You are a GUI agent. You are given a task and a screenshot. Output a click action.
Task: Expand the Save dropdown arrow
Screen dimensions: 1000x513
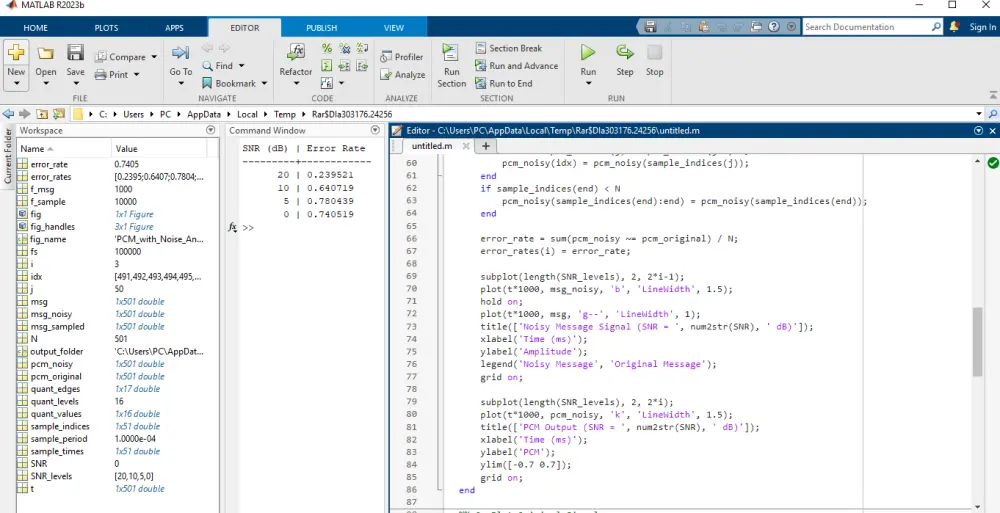(x=75, y=84)
